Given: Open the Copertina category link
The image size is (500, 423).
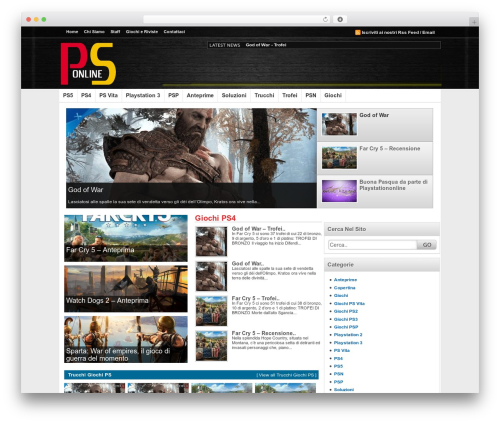Looking at the screenshot, I should click(x=344, y=288).
